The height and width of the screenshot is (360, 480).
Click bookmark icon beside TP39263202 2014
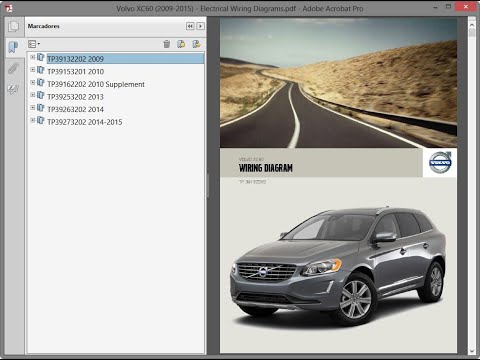[41, 108]
